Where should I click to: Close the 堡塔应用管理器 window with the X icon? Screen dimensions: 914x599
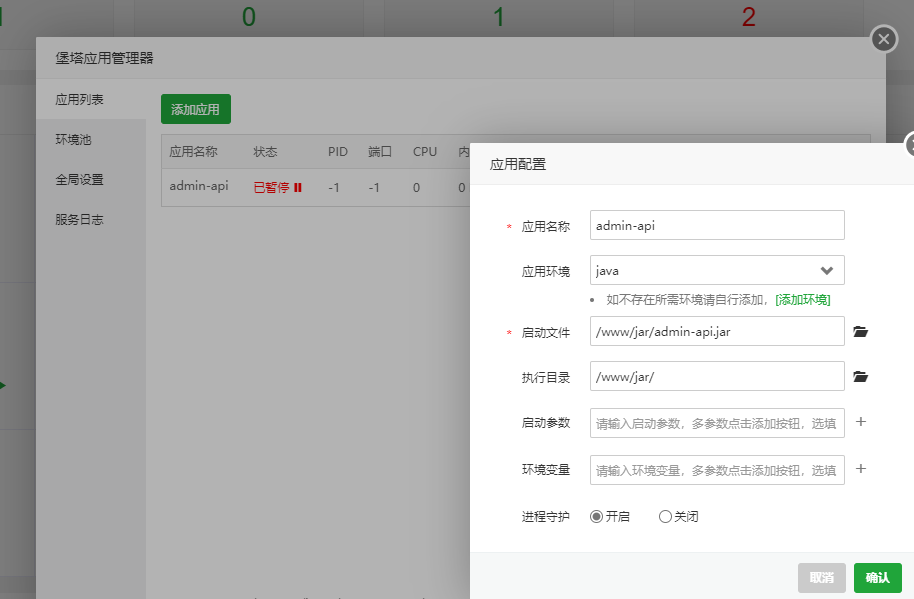pos(884,39)
